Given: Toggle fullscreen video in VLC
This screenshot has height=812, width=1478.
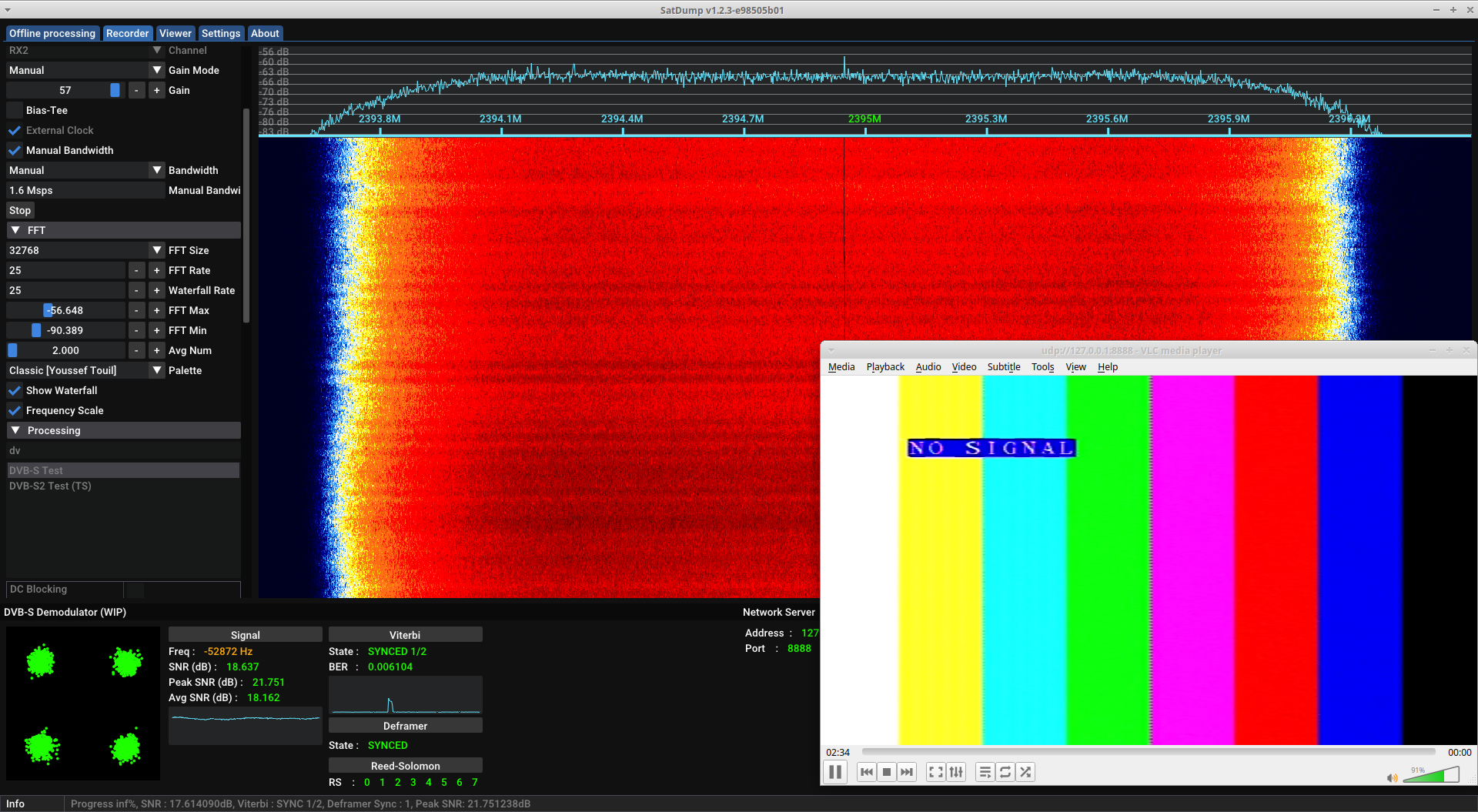Looking at the screenshot, I should (x=935, y=772).
